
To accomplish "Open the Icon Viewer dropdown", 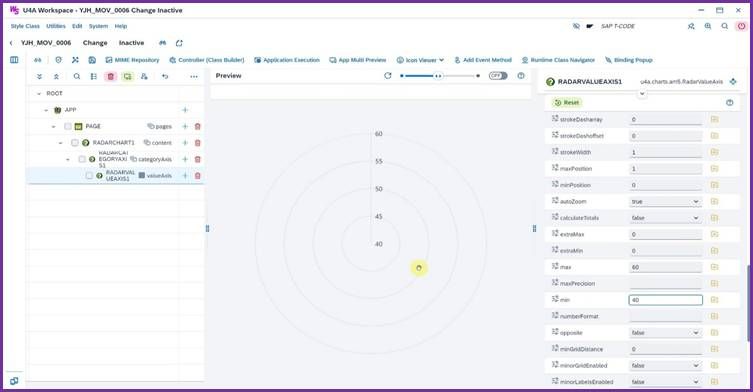I will click(420, 60).
